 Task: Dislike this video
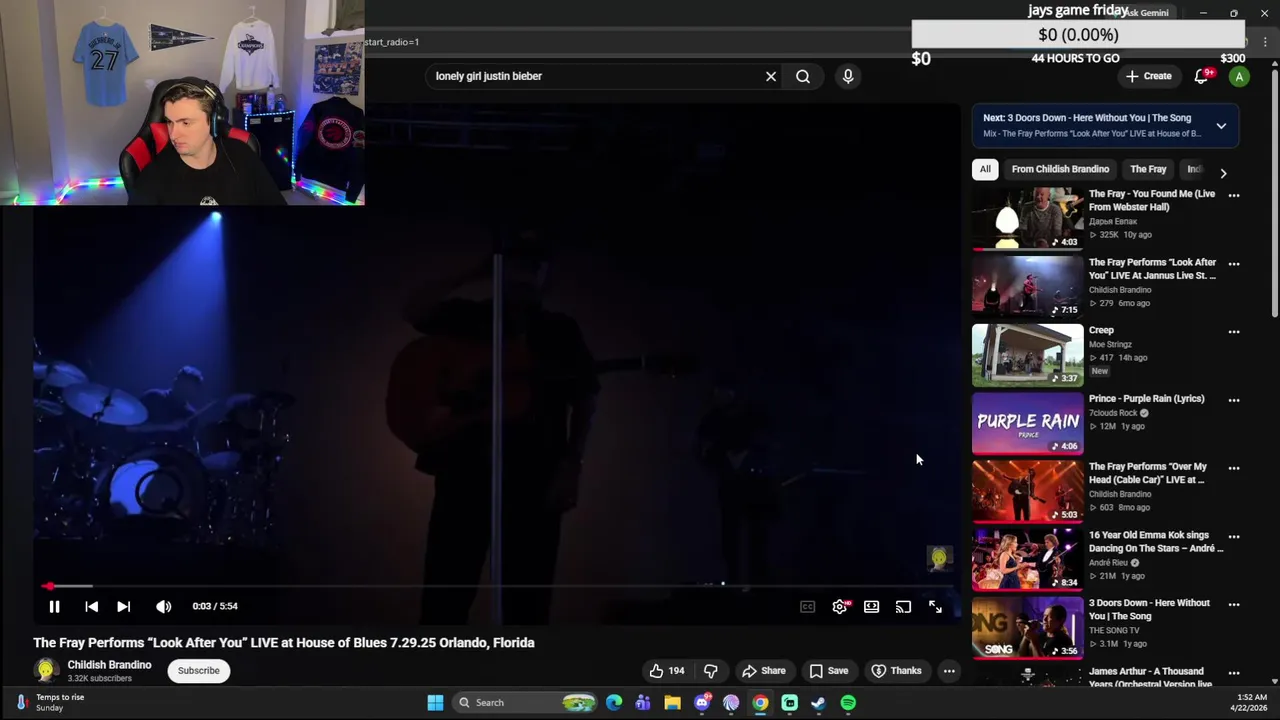(711, 671)
